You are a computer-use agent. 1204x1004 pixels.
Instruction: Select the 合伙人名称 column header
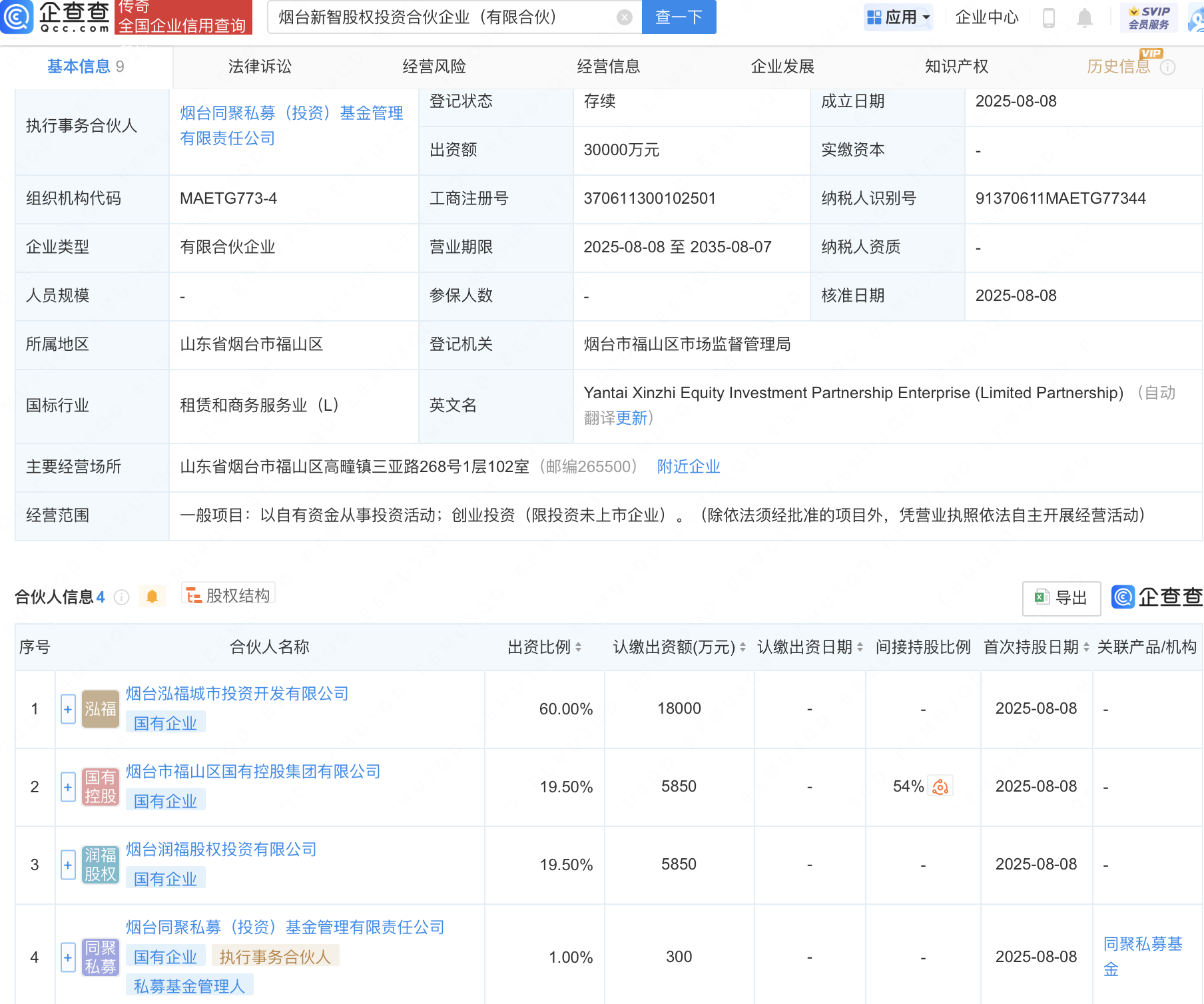[x=270, y=647]
